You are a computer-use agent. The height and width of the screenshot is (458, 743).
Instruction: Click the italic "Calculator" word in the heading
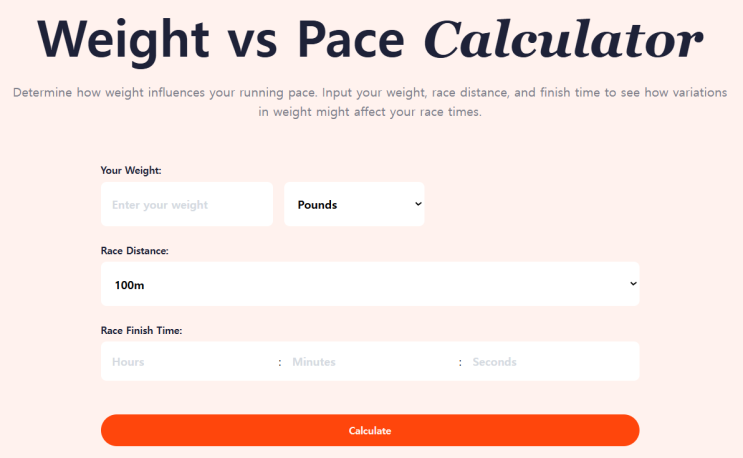(563, 40)
